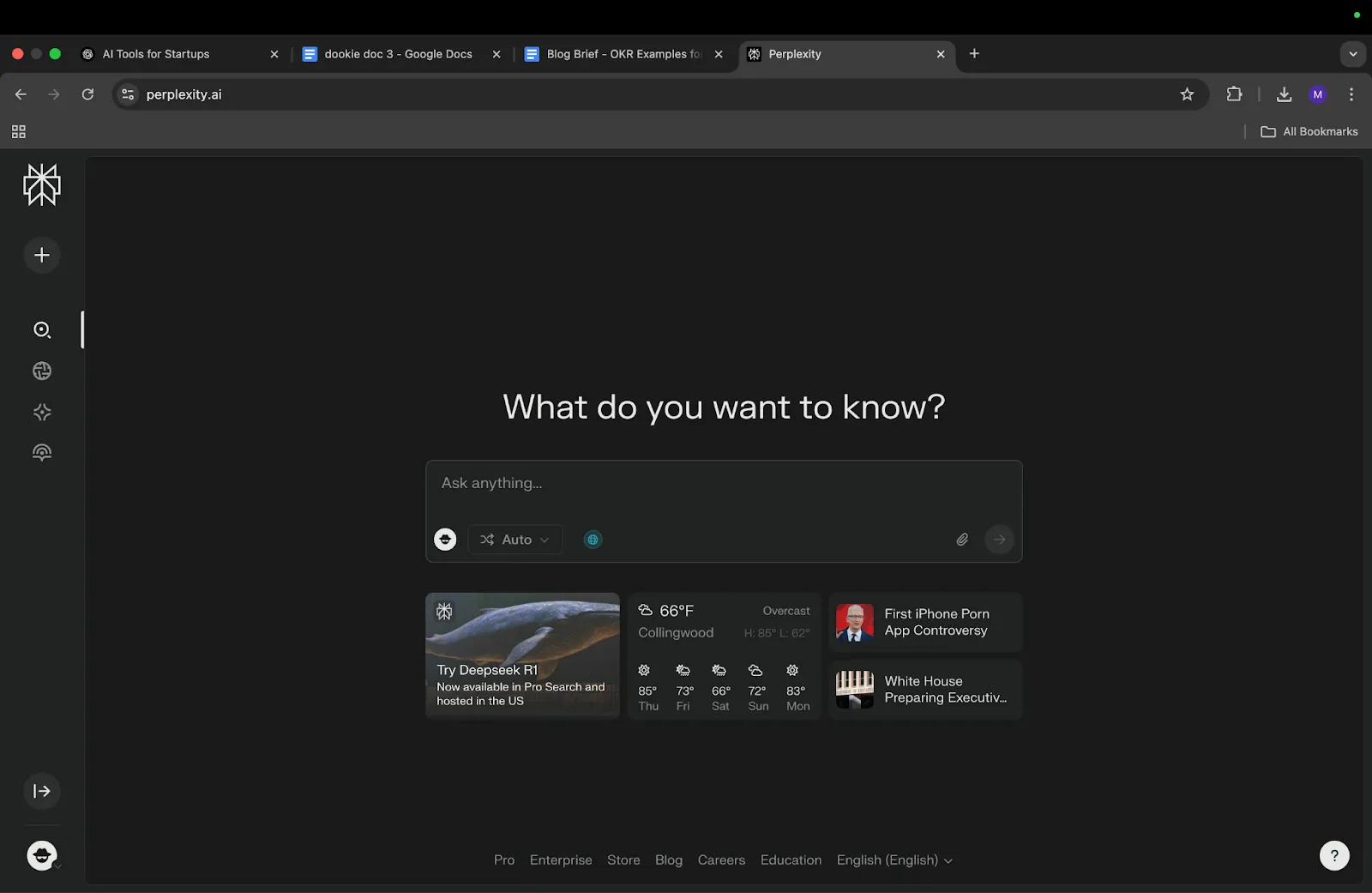Close the Blog Brief tab
Image resolution: width=1372 pixels, height=893 pixels.
(719, 54)
